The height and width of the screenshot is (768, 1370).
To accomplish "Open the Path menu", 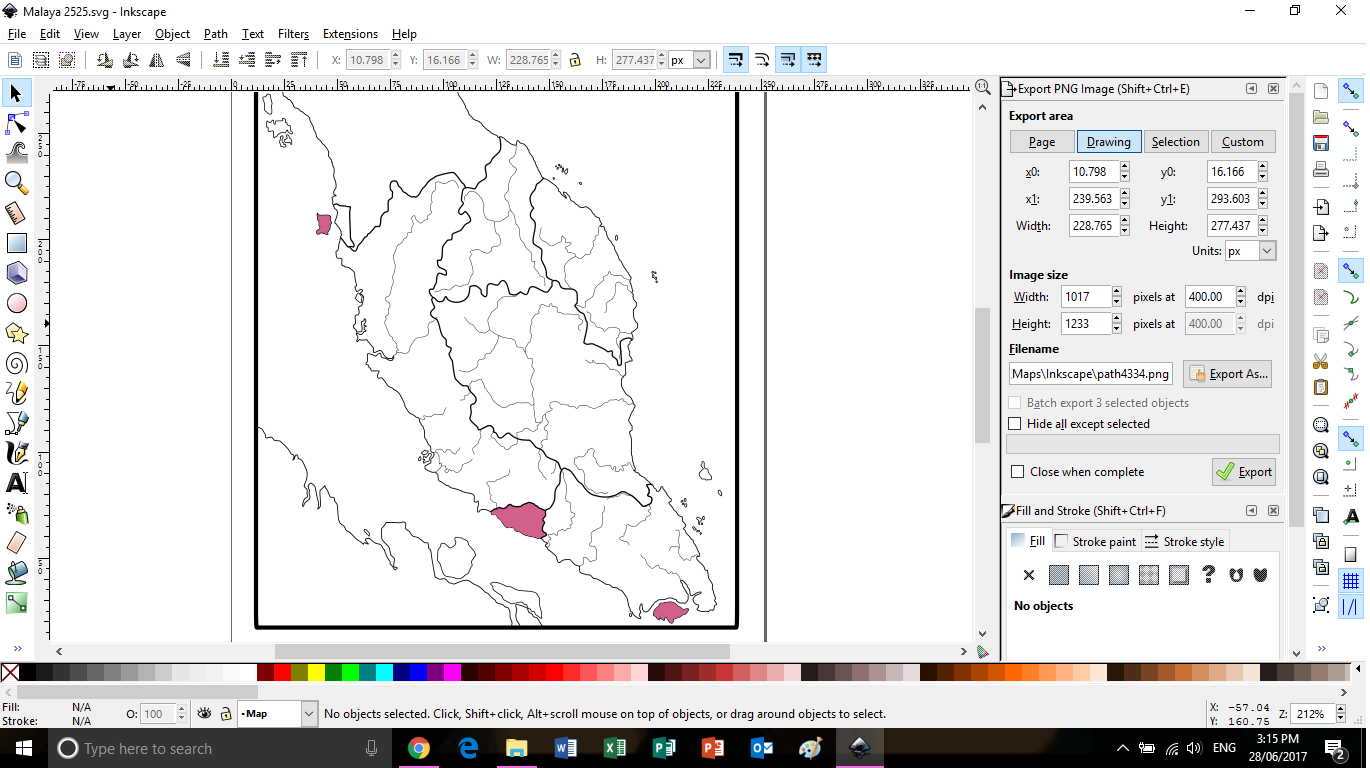I will (216, 34).
